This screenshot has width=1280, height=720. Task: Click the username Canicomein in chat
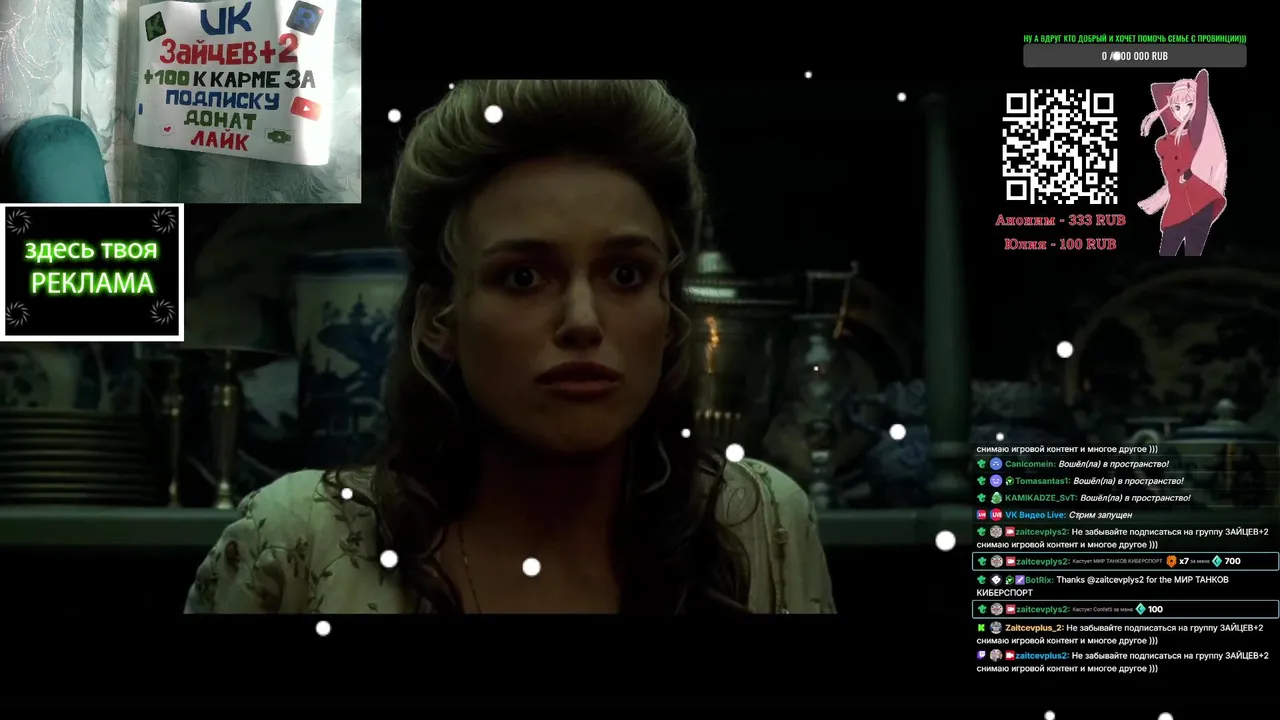pos(1029,464)
